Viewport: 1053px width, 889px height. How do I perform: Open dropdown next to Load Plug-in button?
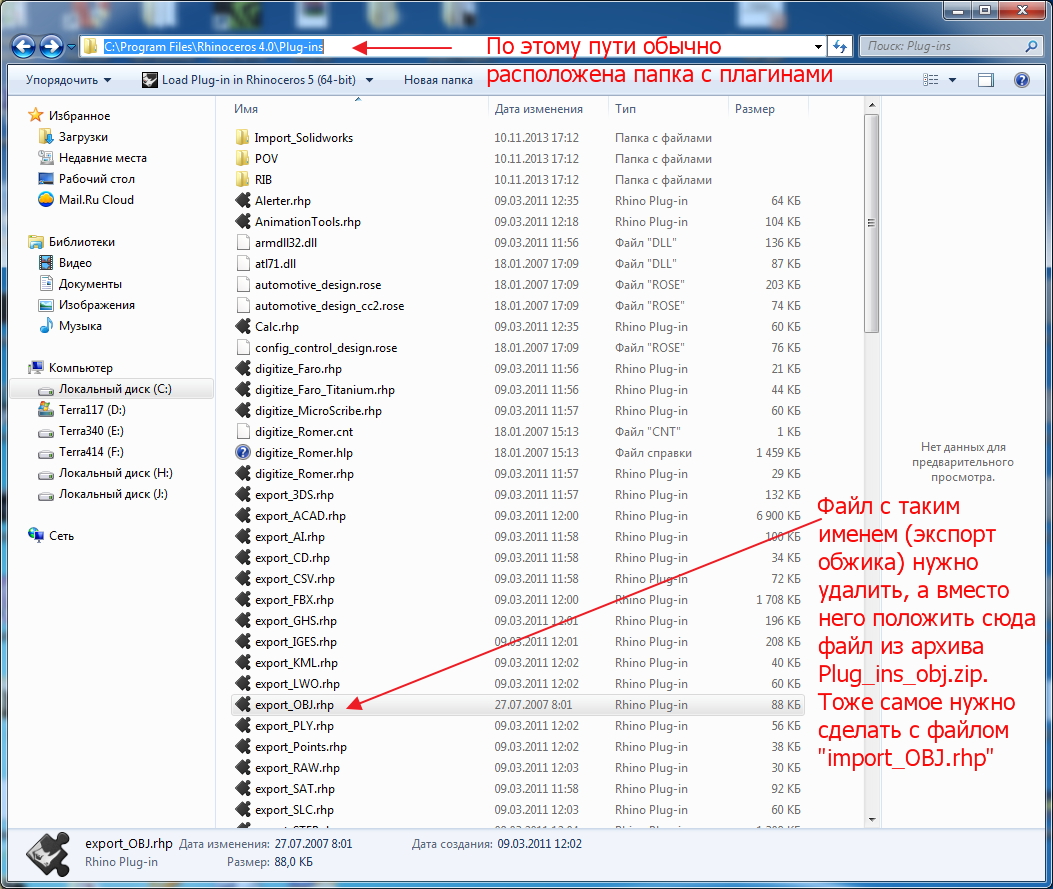[x=369, y=80]
